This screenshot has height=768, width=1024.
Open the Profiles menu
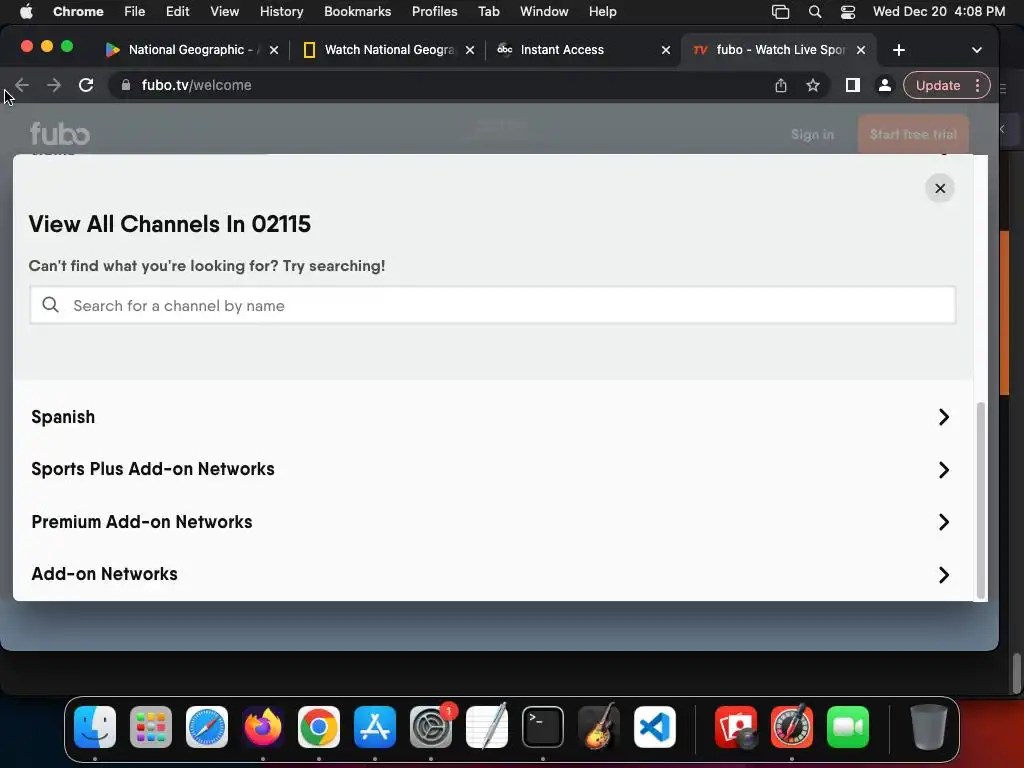434,11
